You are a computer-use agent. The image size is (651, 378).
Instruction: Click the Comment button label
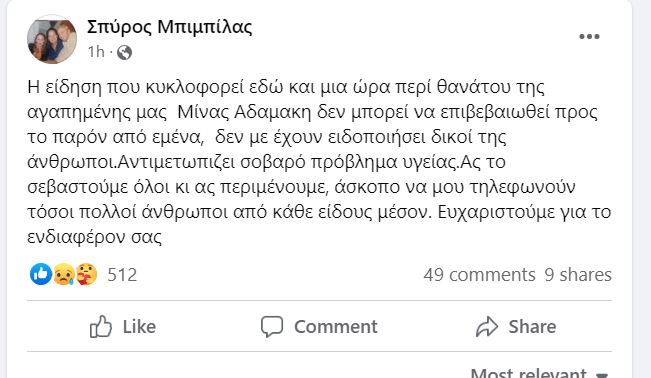coord(336,326)
